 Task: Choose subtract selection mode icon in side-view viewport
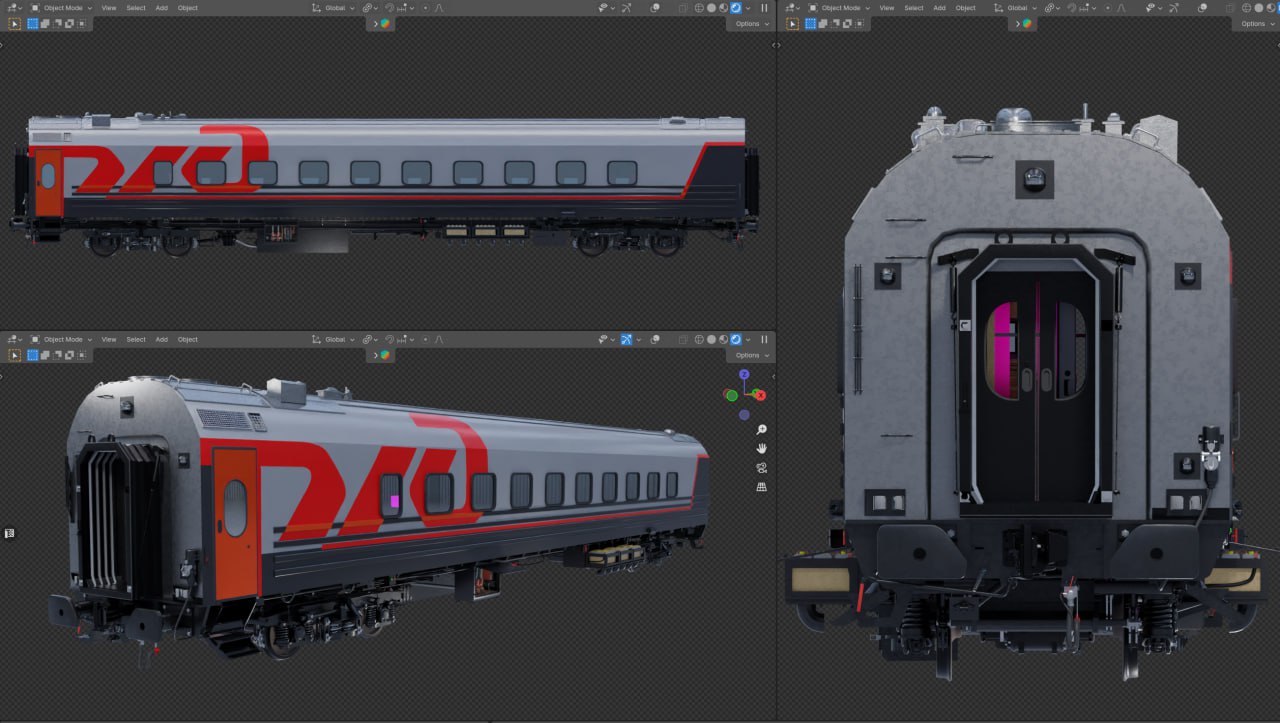pyautogui.click(x=57, y=23)
